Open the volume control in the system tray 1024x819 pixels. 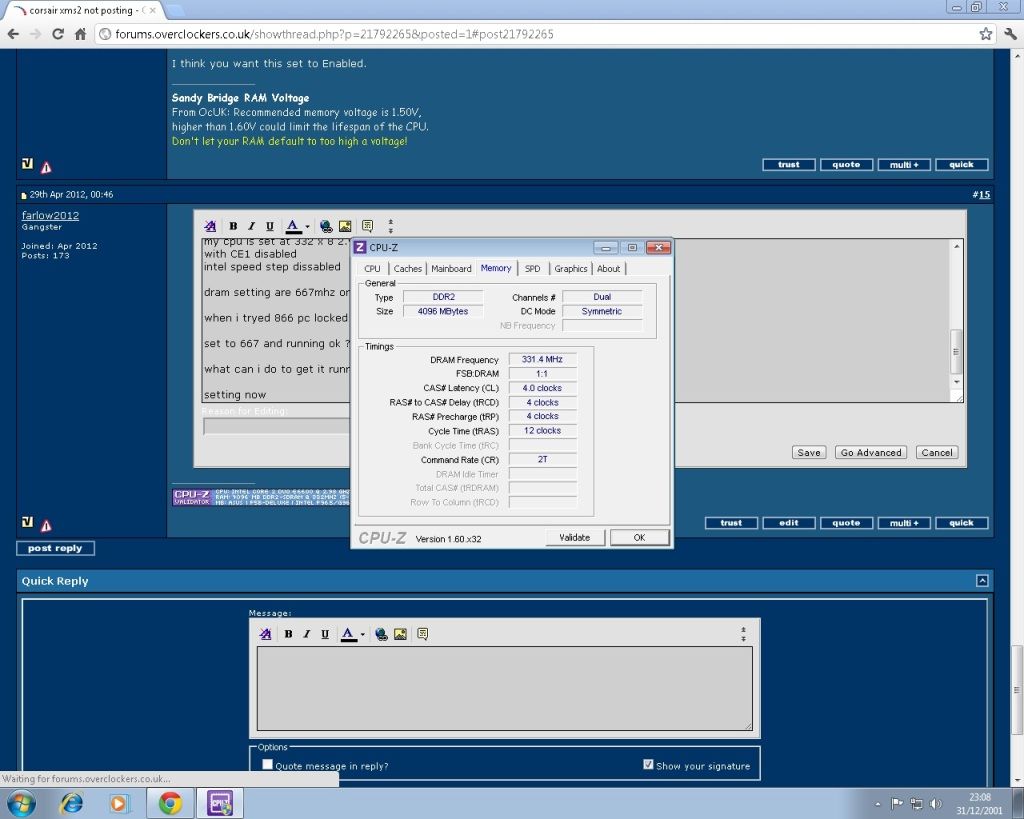pyautogui.click(x=936, y=803)
